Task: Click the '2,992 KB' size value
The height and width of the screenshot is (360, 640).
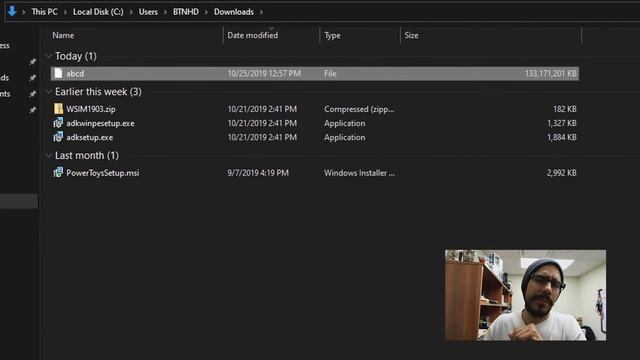Action: tap(562, 173)
